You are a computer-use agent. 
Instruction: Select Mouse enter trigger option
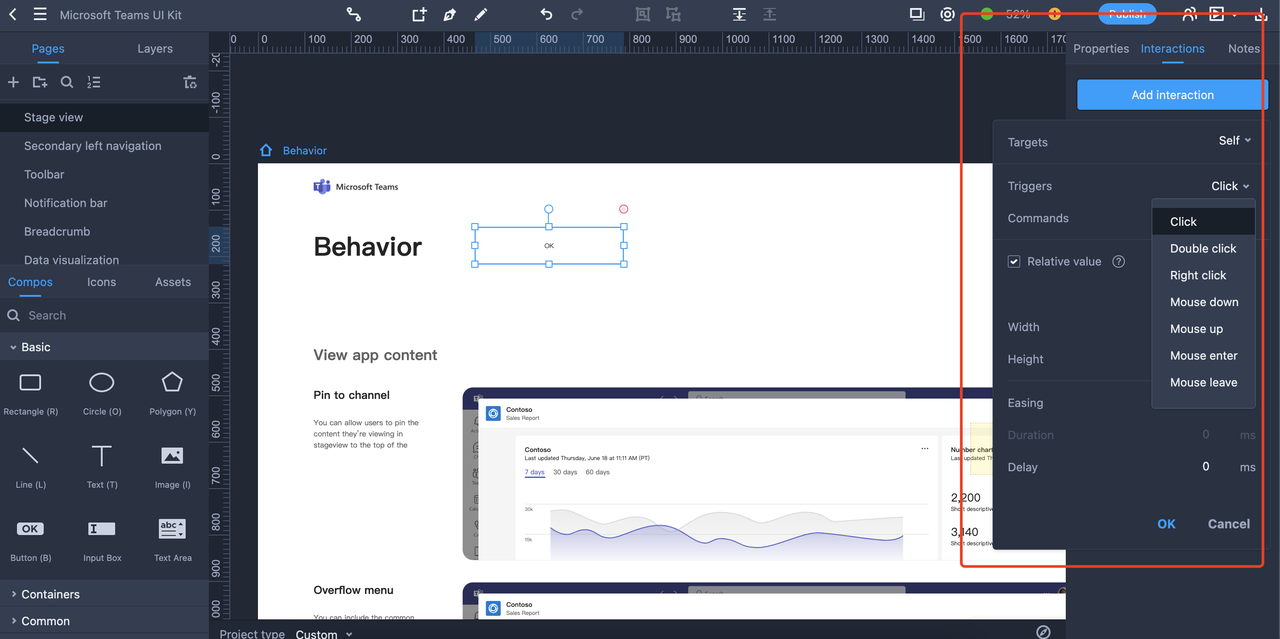[1203, 355]
